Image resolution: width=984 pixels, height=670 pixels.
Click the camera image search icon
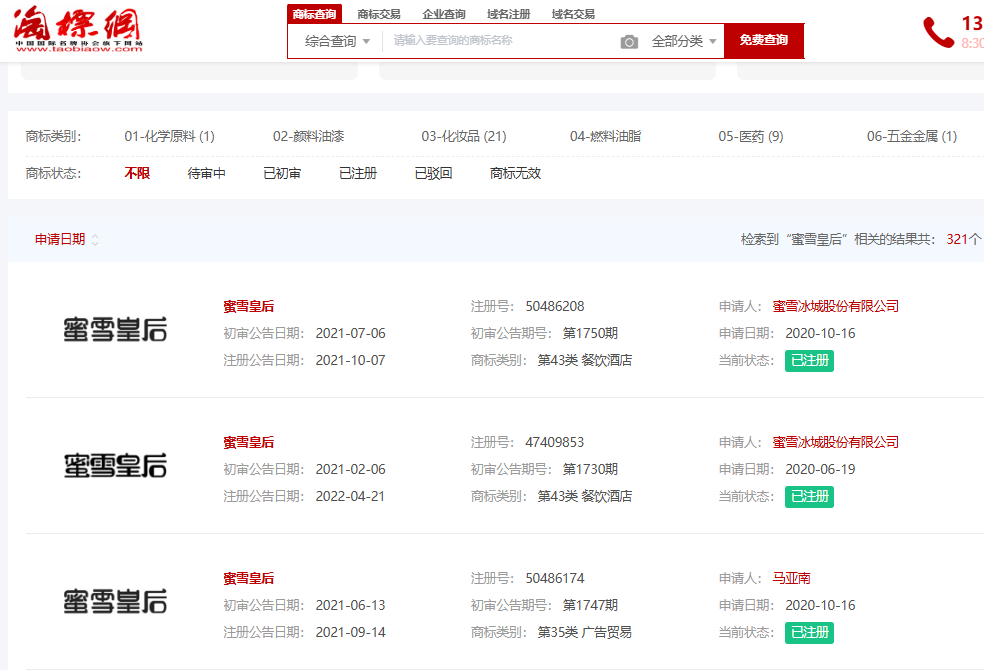[629, 41]
